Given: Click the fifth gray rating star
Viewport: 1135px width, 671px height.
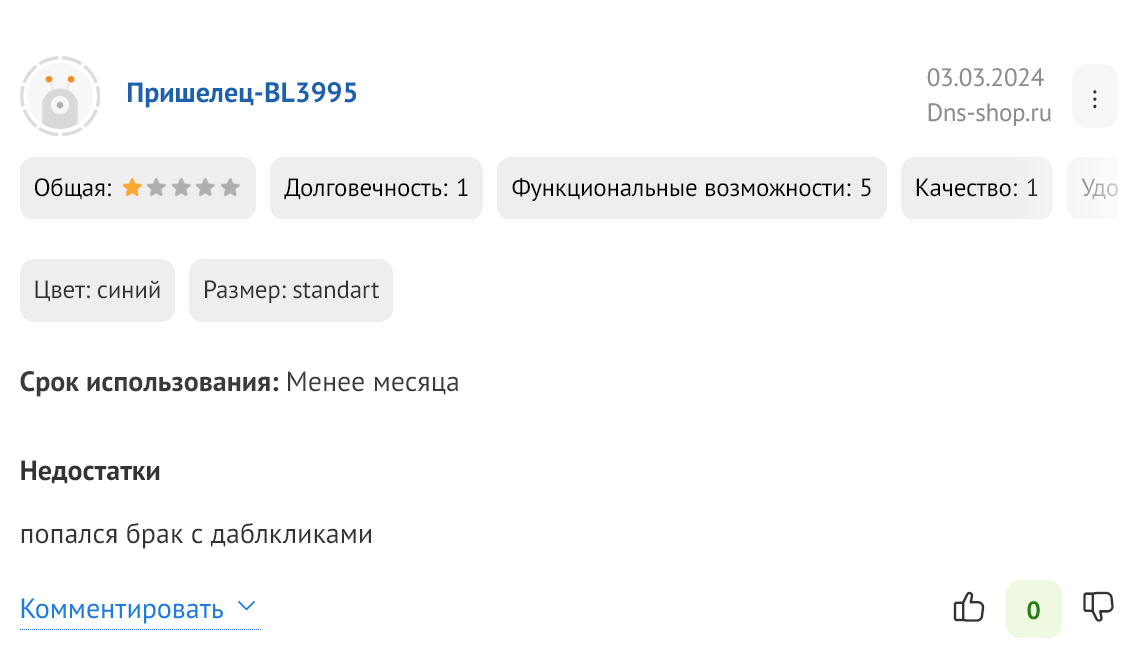Looking at the screenshot, I should pos(230,188).
